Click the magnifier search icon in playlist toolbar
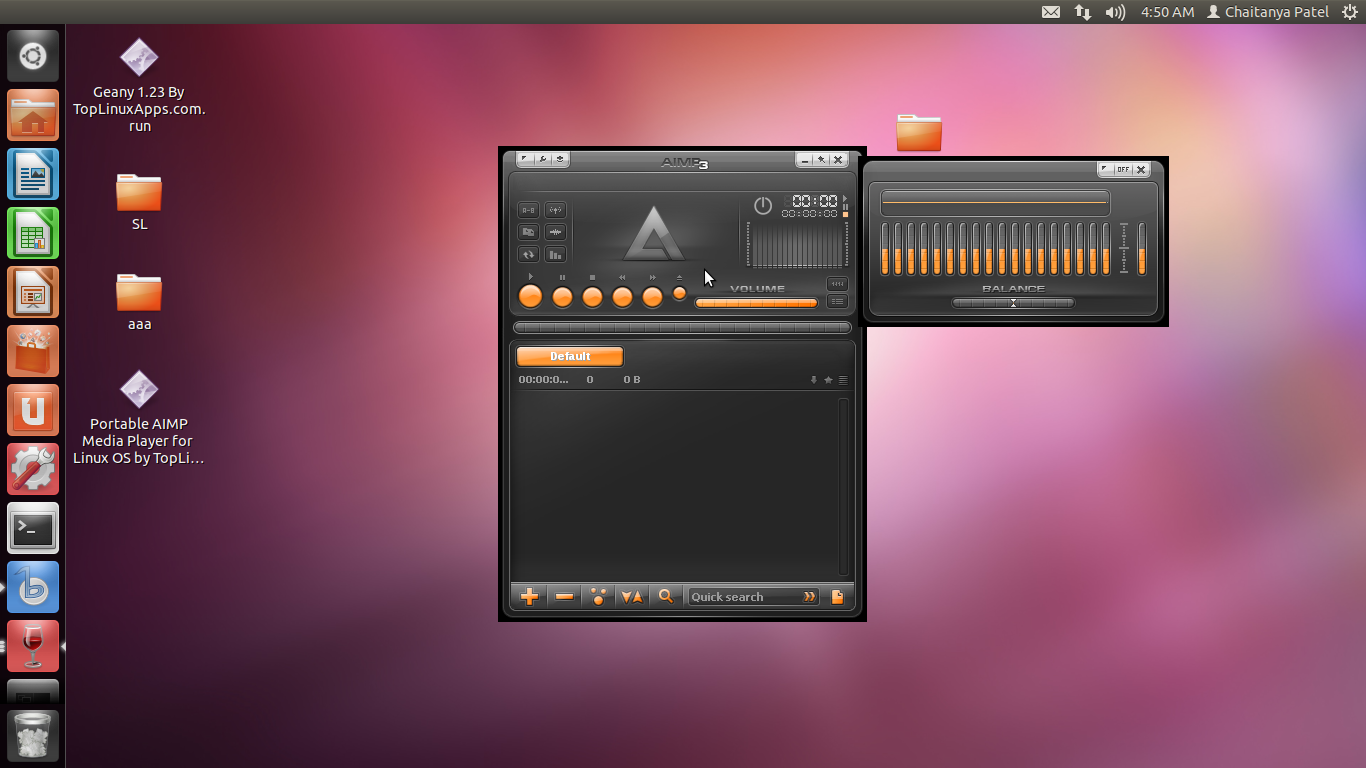The width and height of the screenshot is (1366, 768). (665, 597)
